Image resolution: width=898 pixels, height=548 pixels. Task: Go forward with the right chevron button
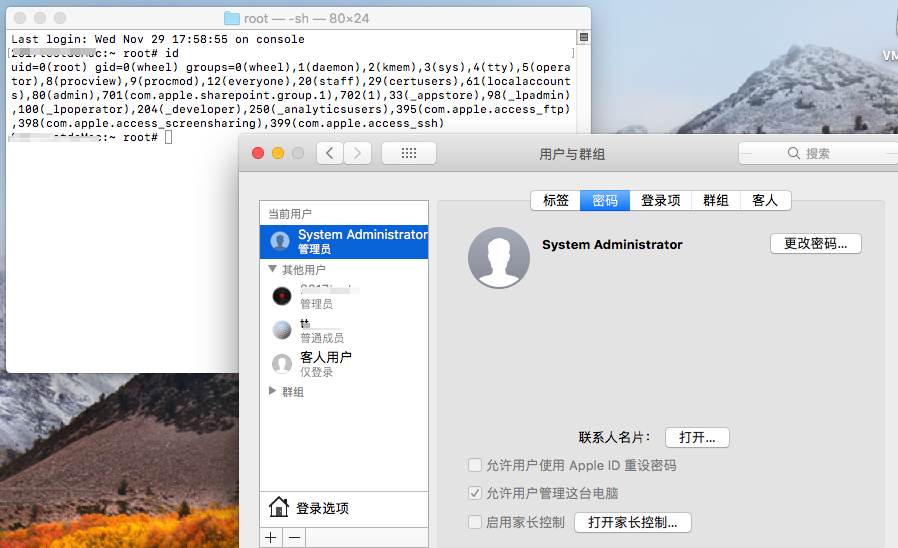tap(357, 153)
